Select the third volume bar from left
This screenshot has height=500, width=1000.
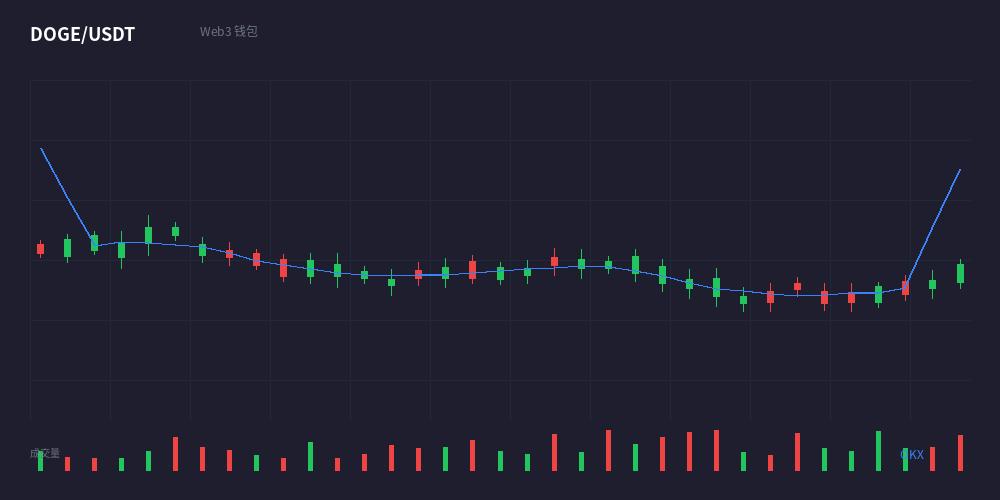click(x=94, y=464)
